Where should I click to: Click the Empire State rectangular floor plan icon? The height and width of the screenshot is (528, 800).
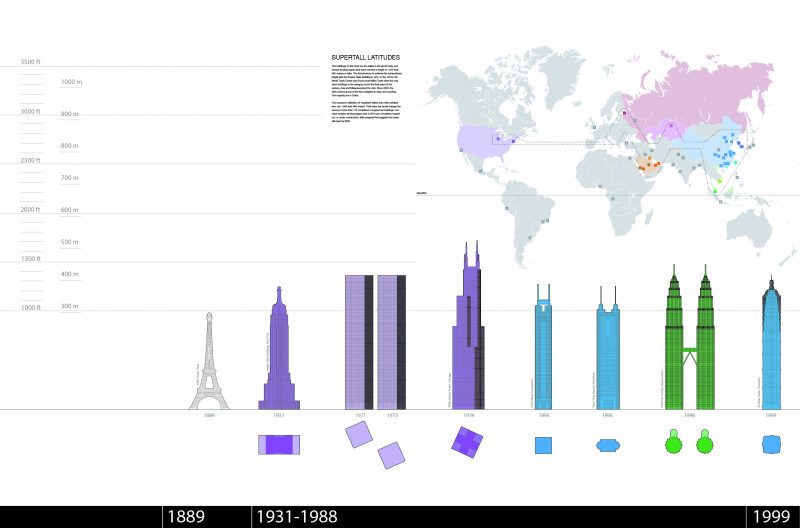pyautogui.click(x=279, y=445)
